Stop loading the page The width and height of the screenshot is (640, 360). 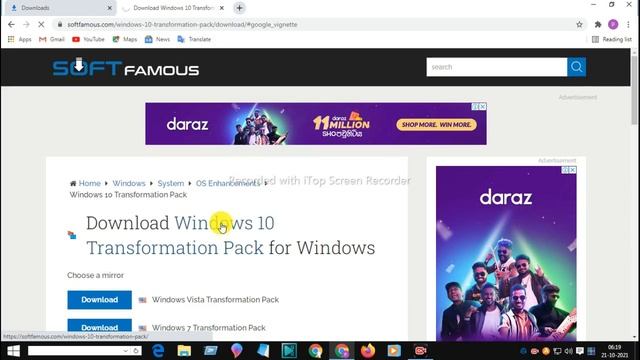click(41, 24)
